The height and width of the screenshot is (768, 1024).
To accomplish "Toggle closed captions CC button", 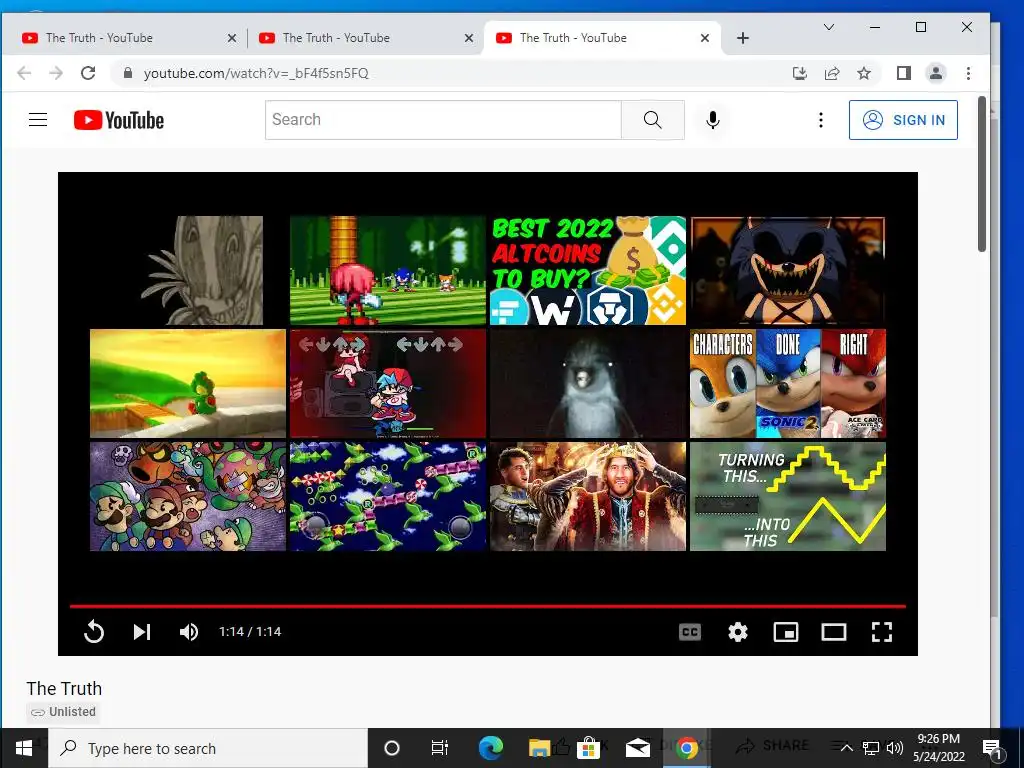I will pos(690,632).
